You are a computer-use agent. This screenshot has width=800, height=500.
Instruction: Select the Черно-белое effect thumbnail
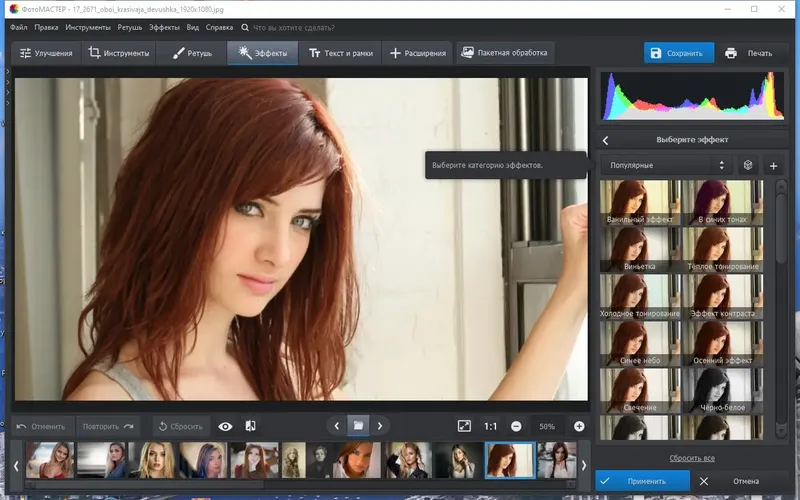click(x=722, y=390)
